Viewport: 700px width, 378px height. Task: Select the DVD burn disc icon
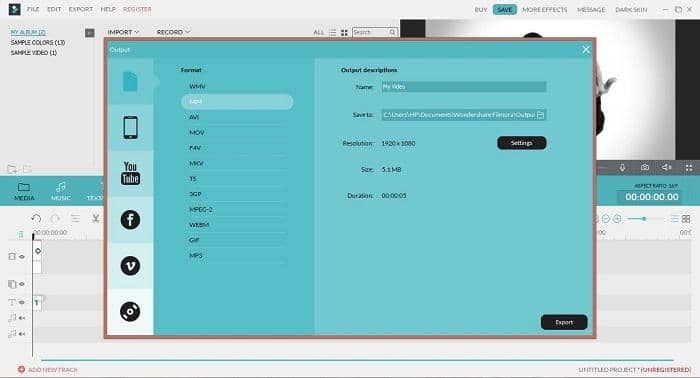(x=130, y=312)
